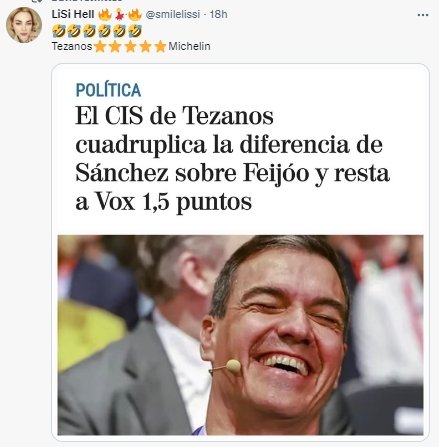
Task: Open the LiSi Hell display name link
Action: (x=73, y=14)
